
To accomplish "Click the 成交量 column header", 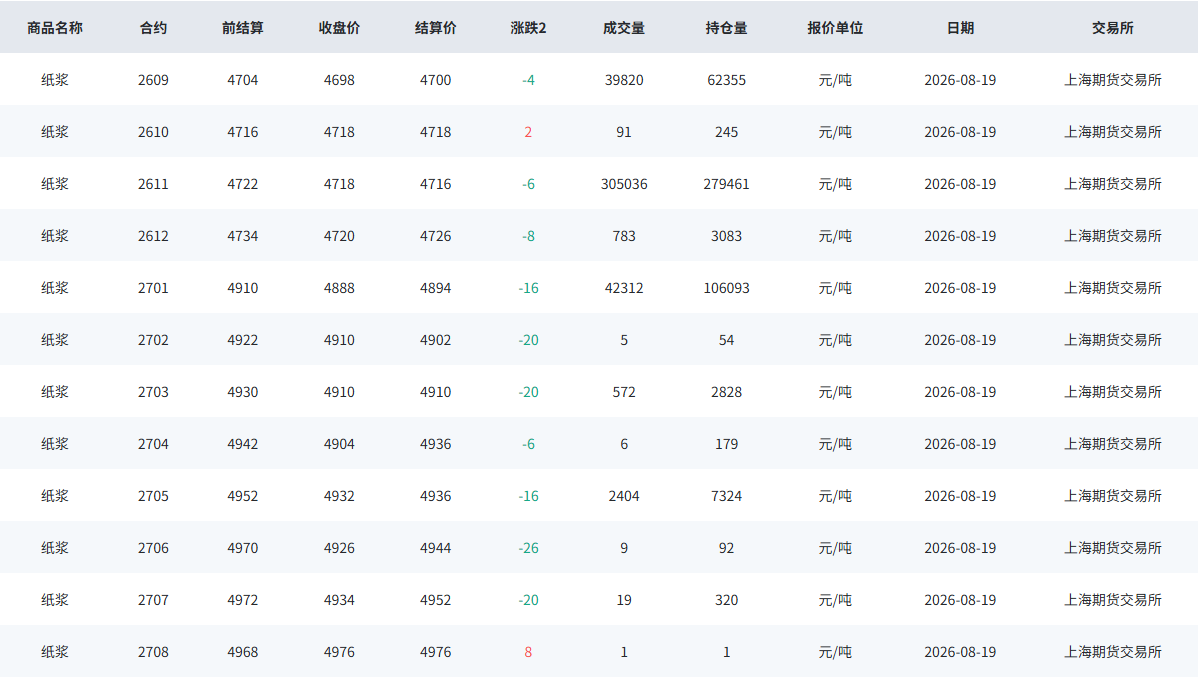I will click(x=624, y=28).
